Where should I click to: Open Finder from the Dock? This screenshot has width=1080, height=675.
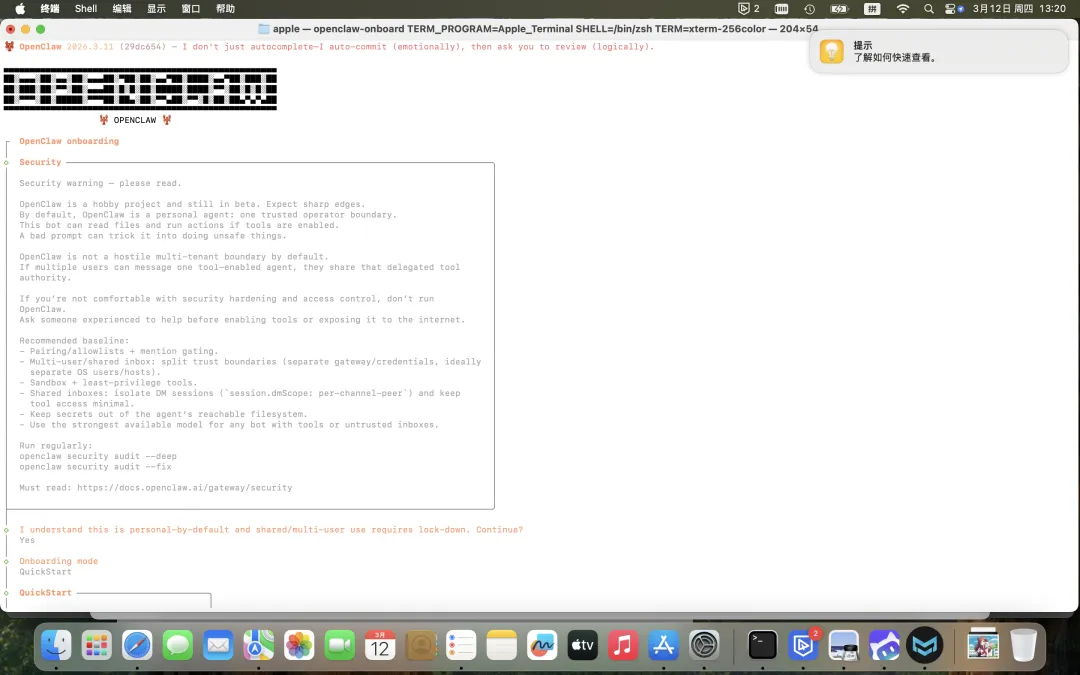[x=56, y=645]
